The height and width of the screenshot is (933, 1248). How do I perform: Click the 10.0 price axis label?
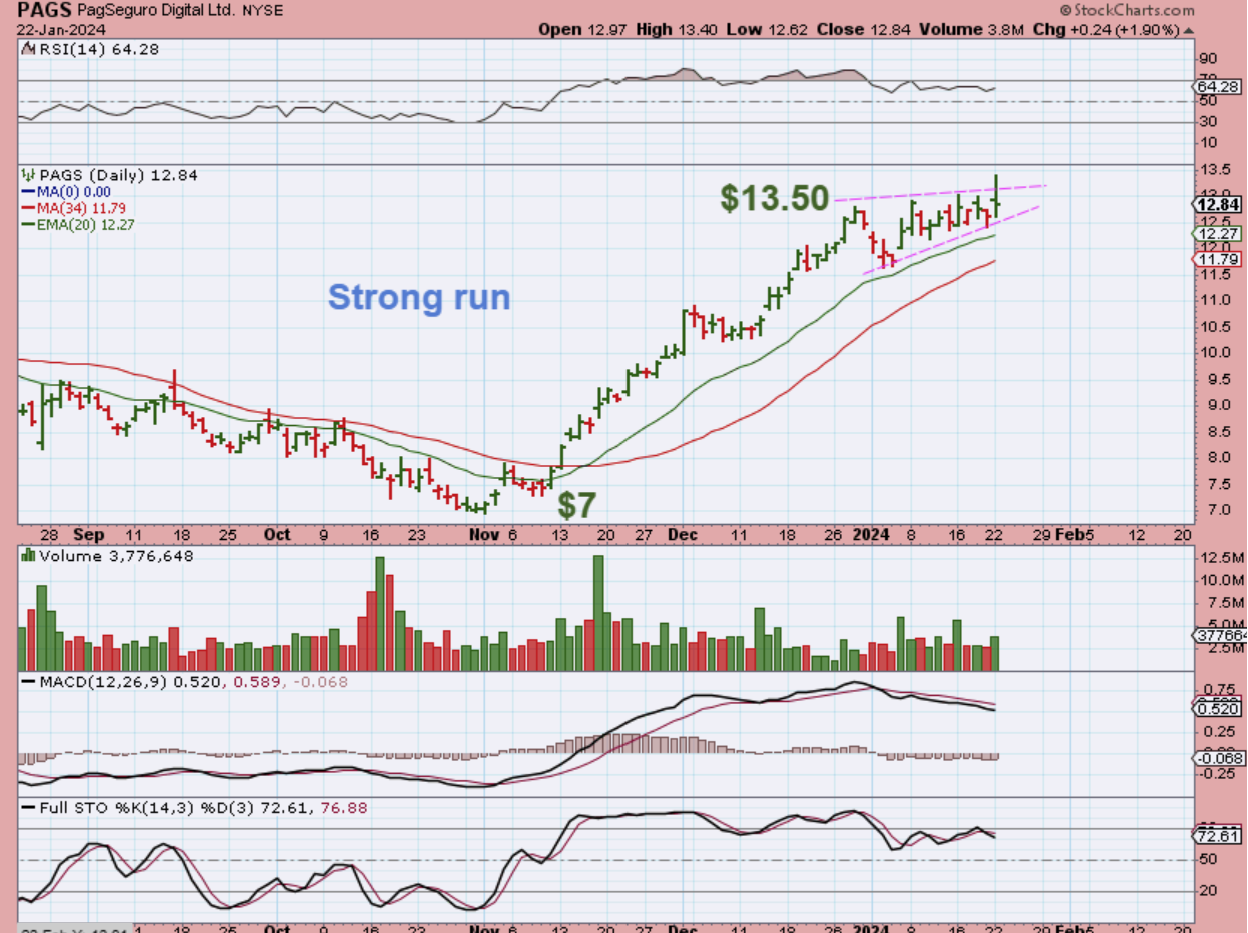coord(1216,352)
